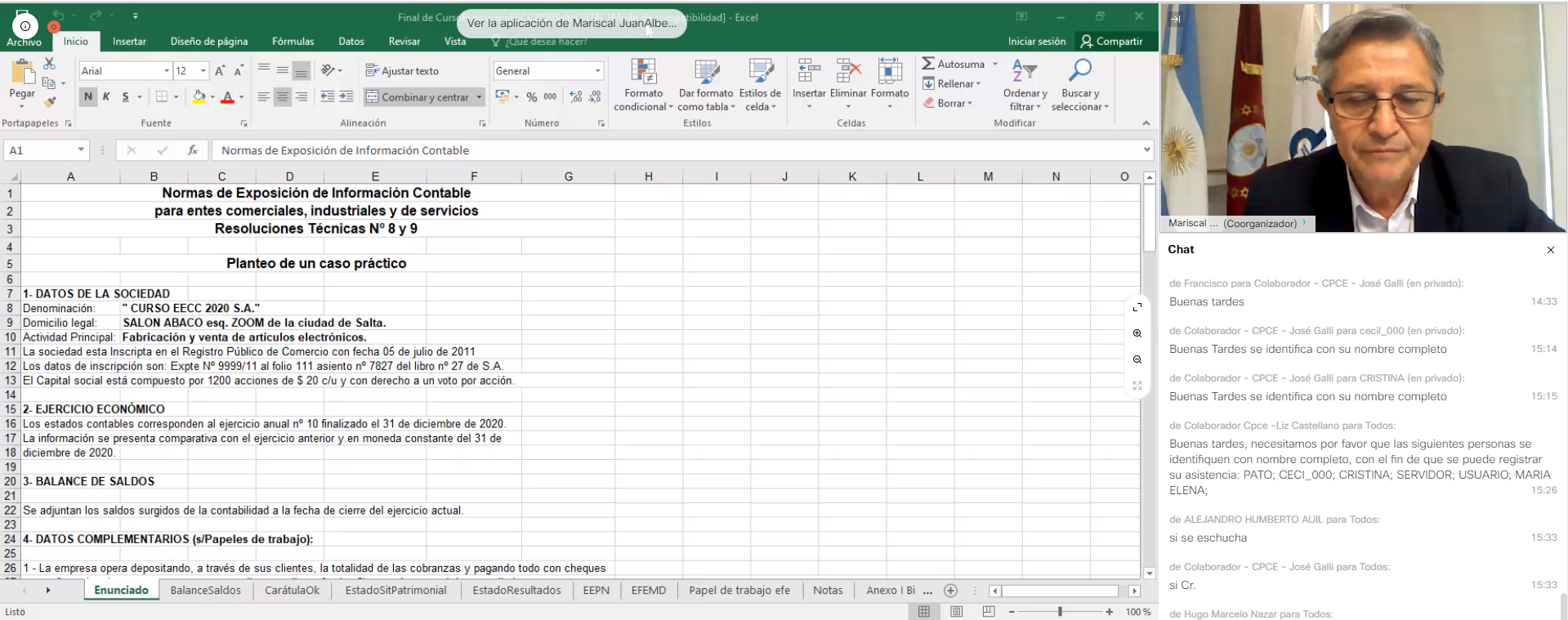Open the Arial font name dropdown
The image size is (1568, 620).
[x=167, y=71]
